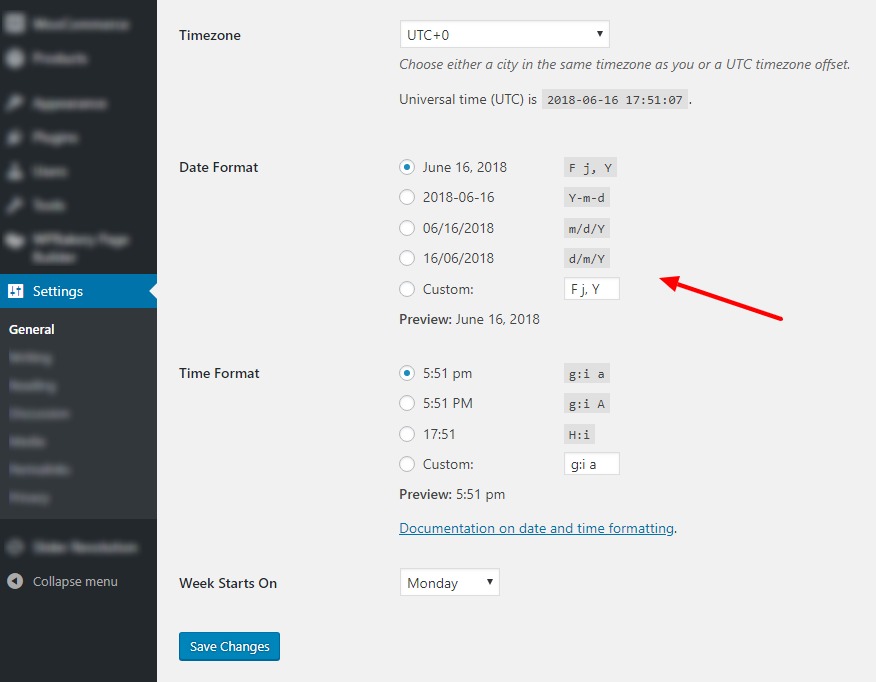Open Documentation on date and time formatting

coord(536,528)
